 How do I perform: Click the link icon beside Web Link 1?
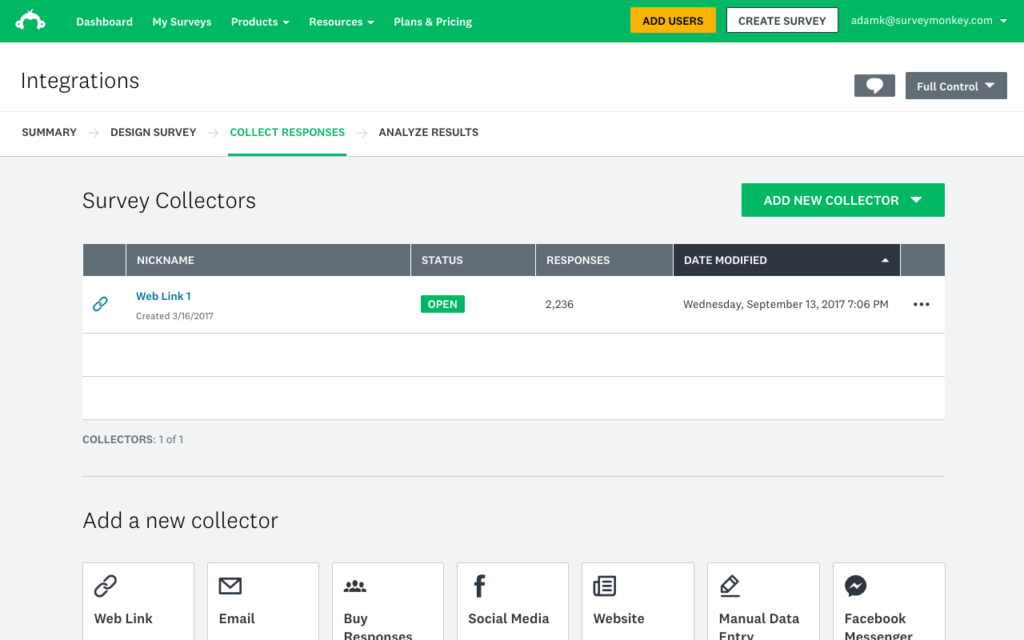pyautogui.click(x=100, y=304)
